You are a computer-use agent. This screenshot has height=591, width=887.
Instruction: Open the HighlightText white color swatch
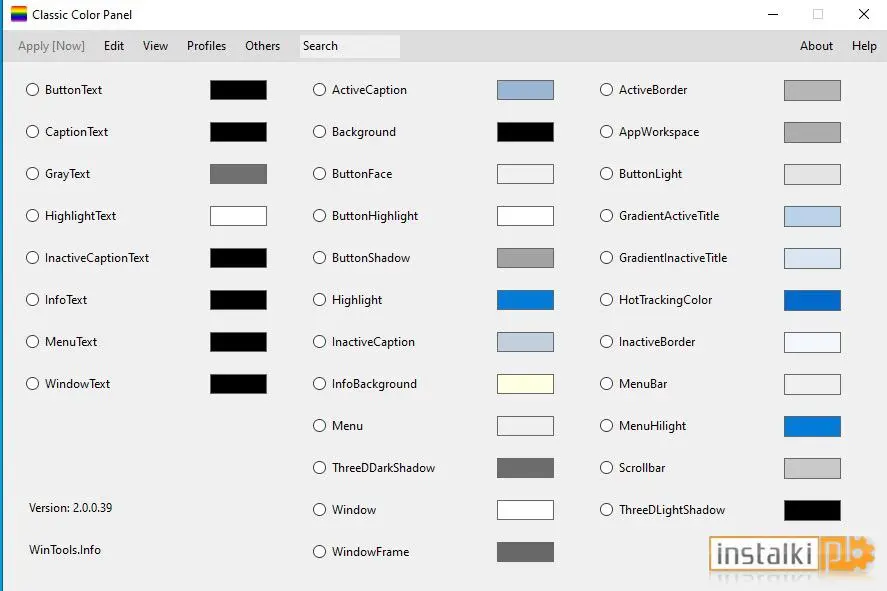tap(238, 216)
